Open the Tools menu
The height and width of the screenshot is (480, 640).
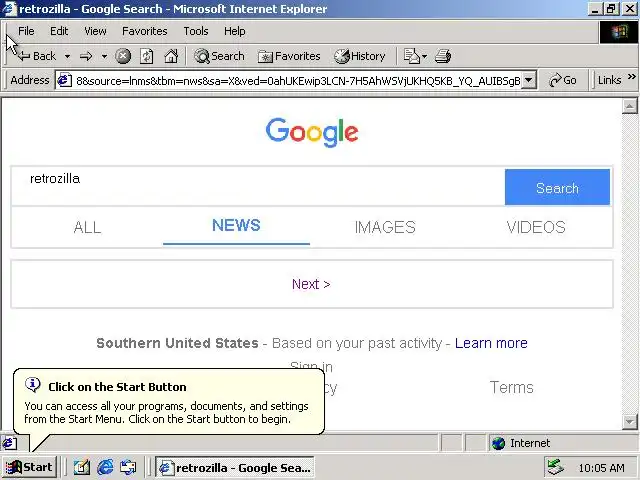[x=196, y=31]
